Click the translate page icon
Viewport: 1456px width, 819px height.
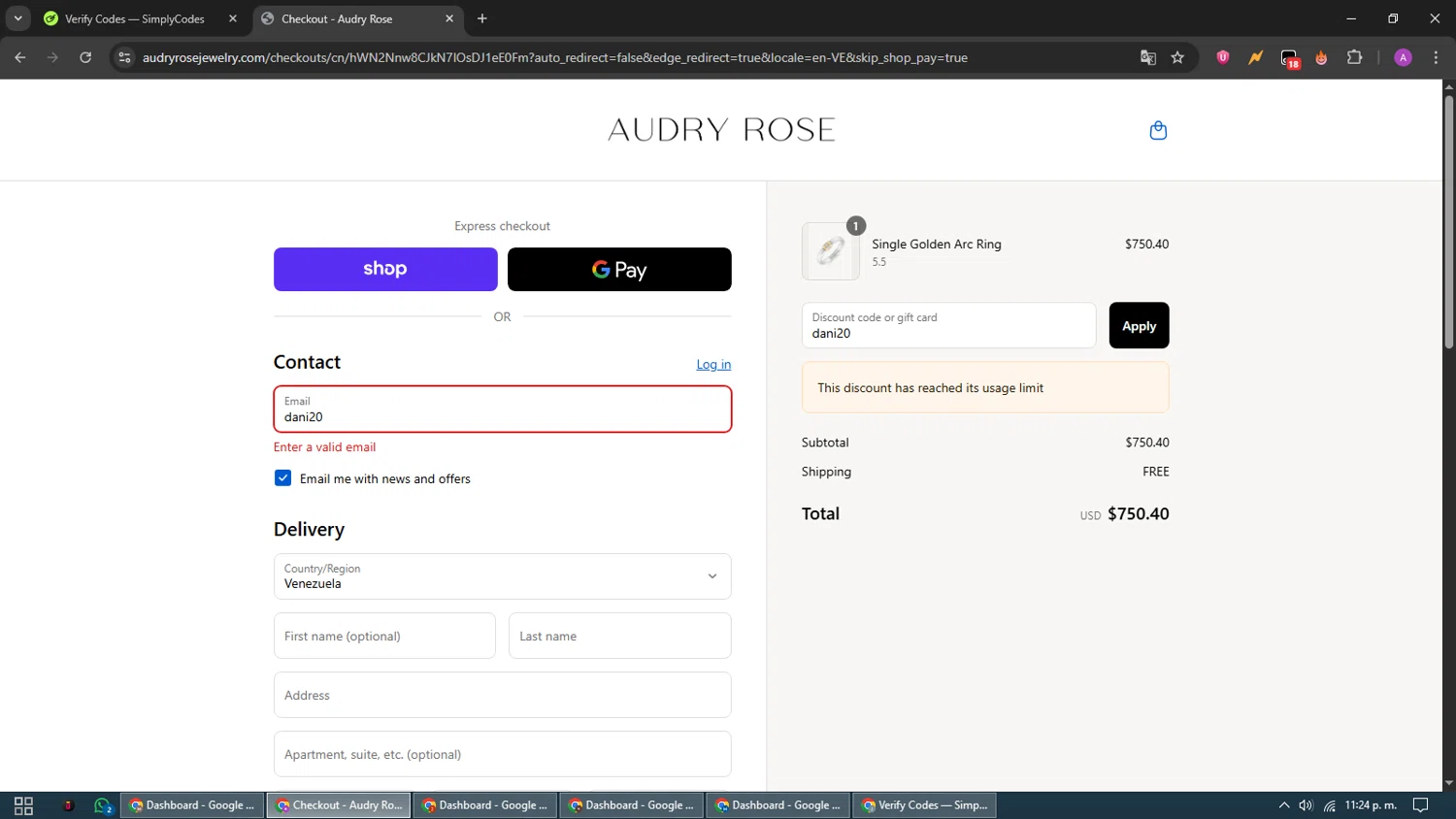(1148, 57)
